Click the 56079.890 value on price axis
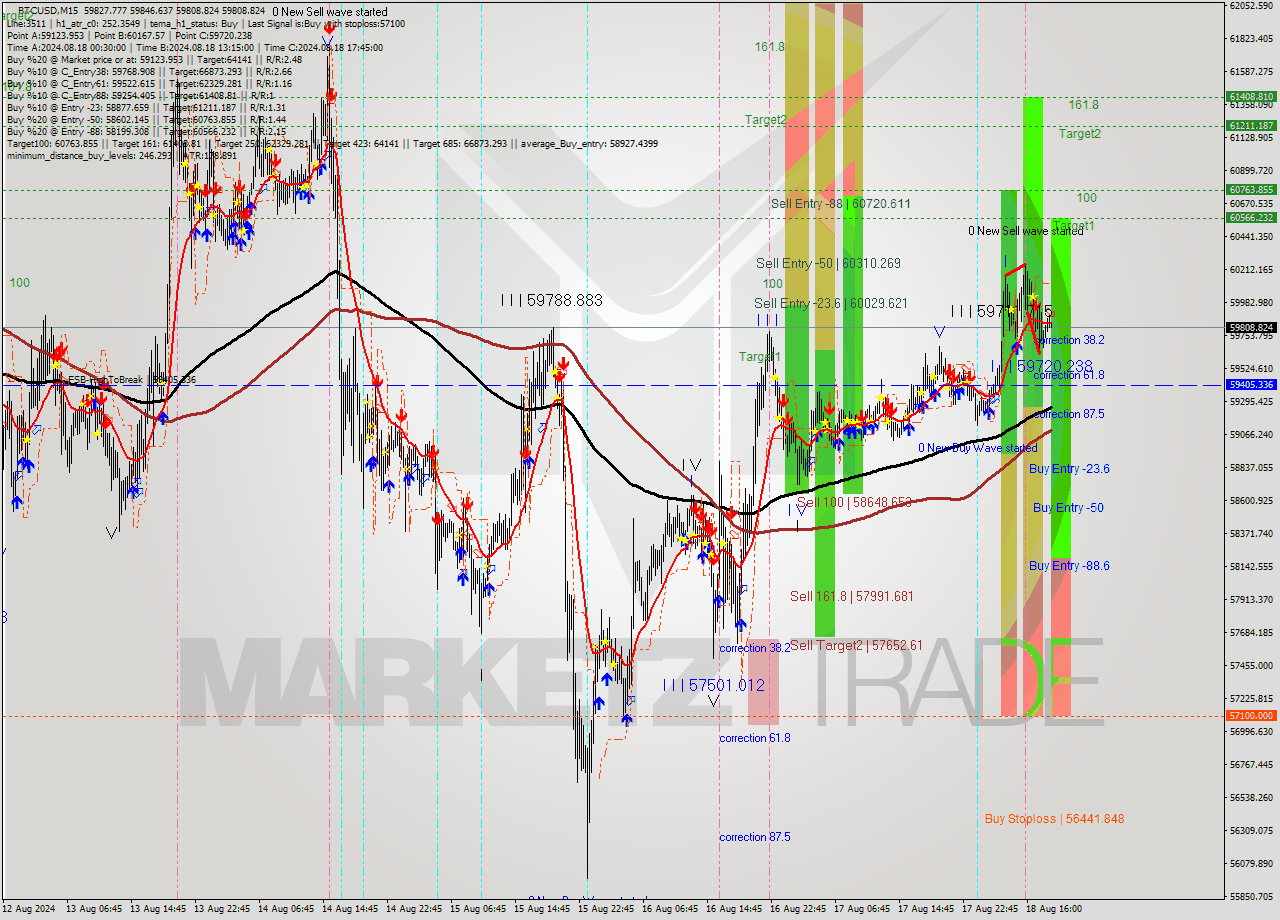The width and height of the screenshot is (1280, 920). tap(1250, 863)
